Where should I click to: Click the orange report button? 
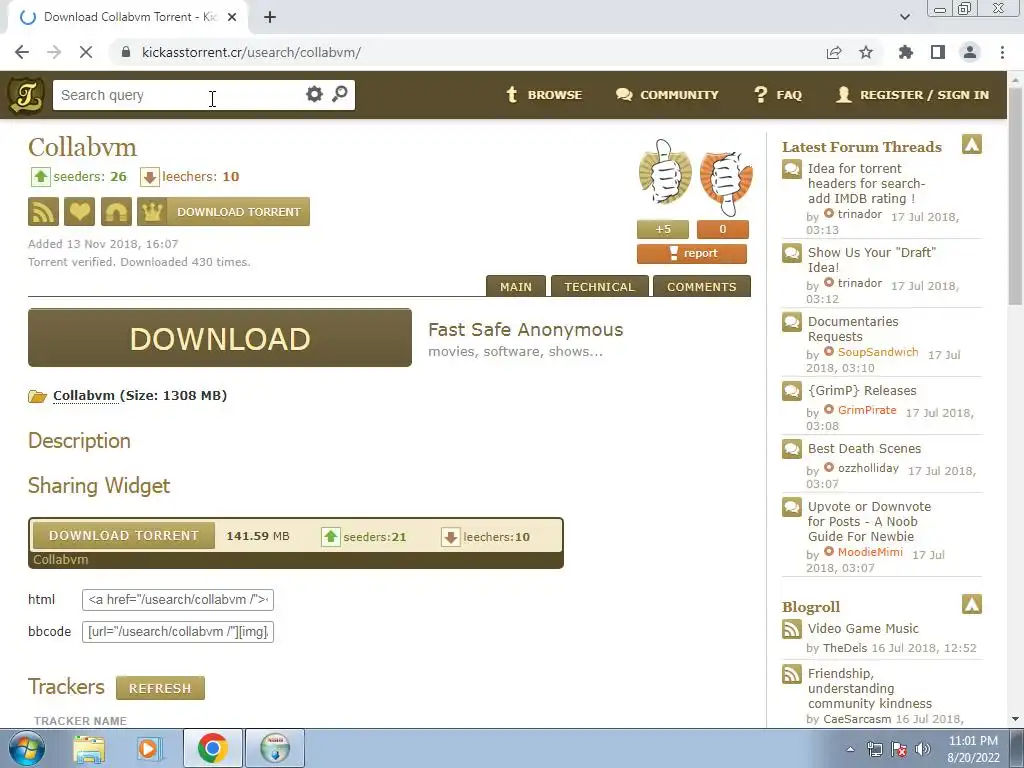point(692,253)
